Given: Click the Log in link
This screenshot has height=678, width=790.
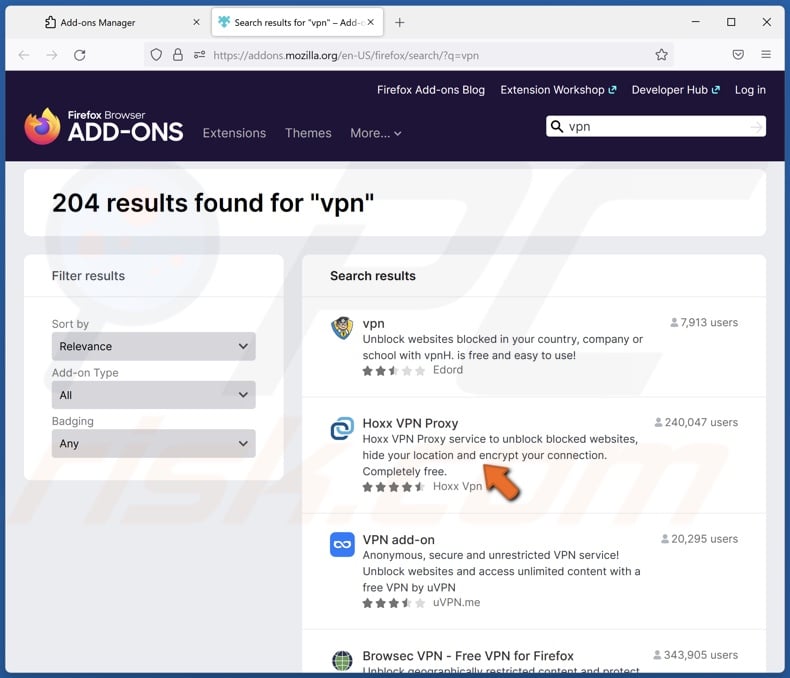Looking at the screenshot, I should coord(750,90).
